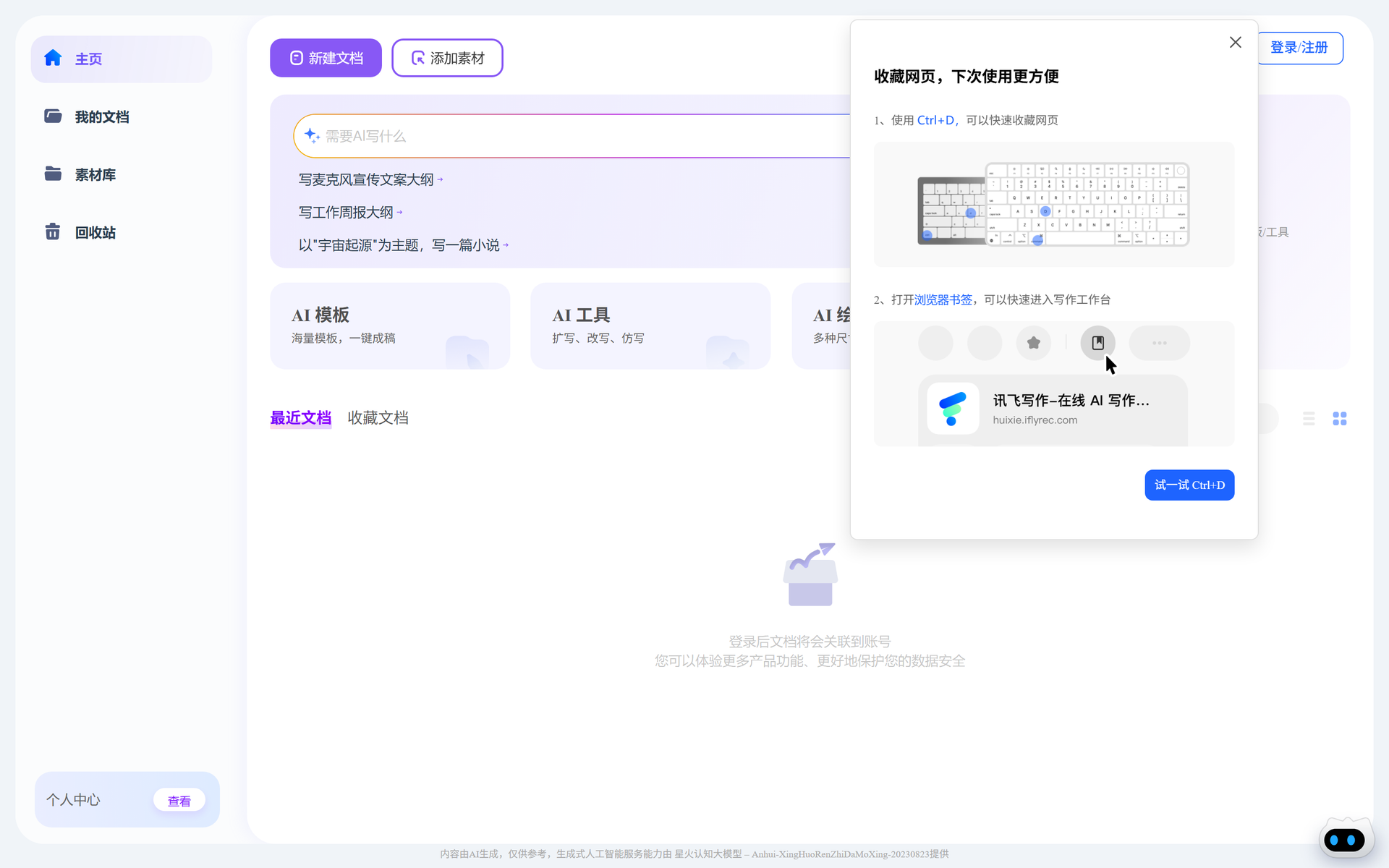Select the 最近文档 tab
Image resolution: width=1389 pixels, height=868 pixels.
tap(301, 418)
